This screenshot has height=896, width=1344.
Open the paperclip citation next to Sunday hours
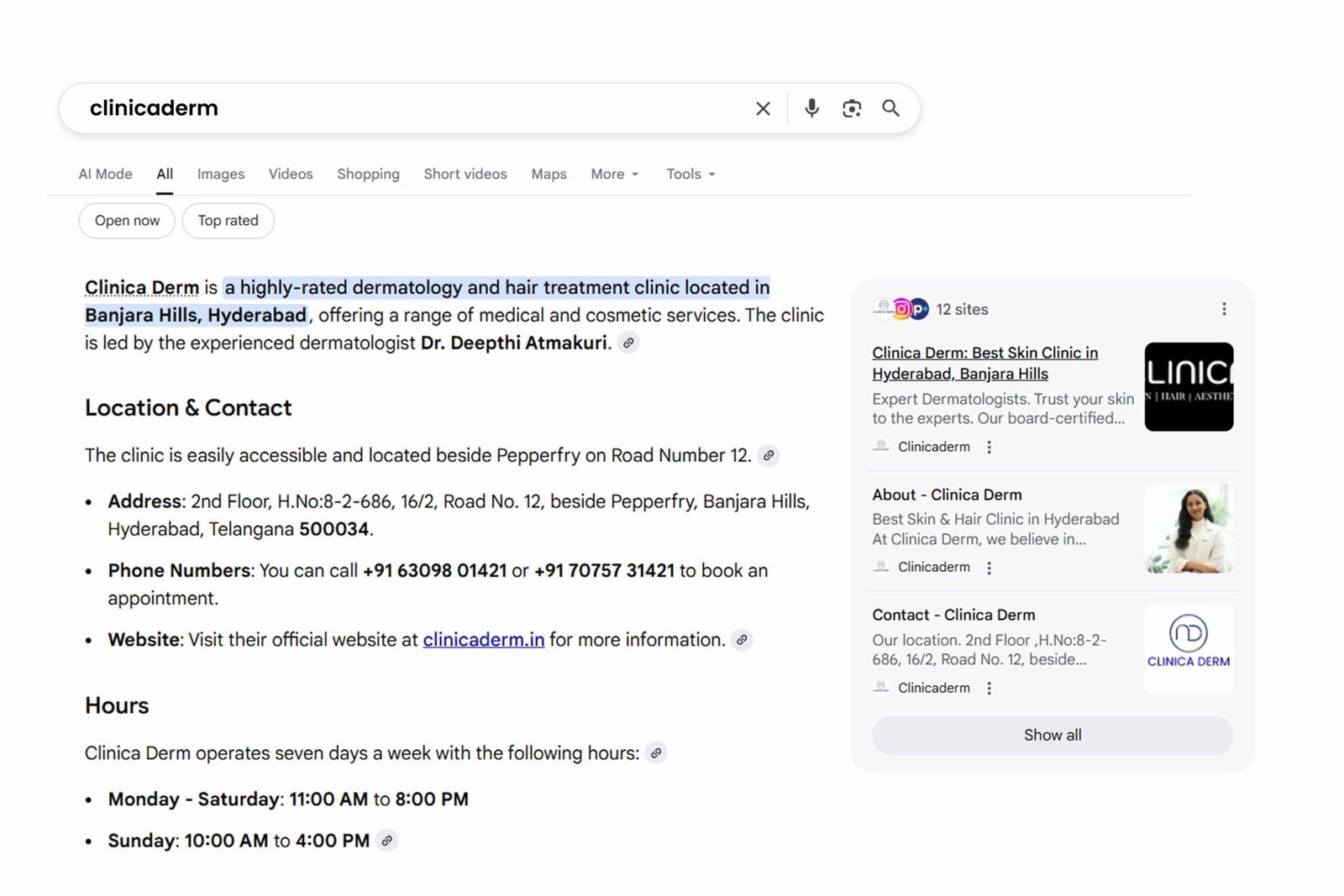[x=386, y=840]
